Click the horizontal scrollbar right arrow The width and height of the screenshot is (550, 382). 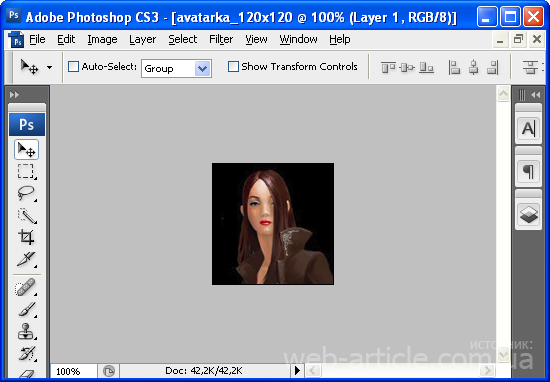(x=487, y=370)
